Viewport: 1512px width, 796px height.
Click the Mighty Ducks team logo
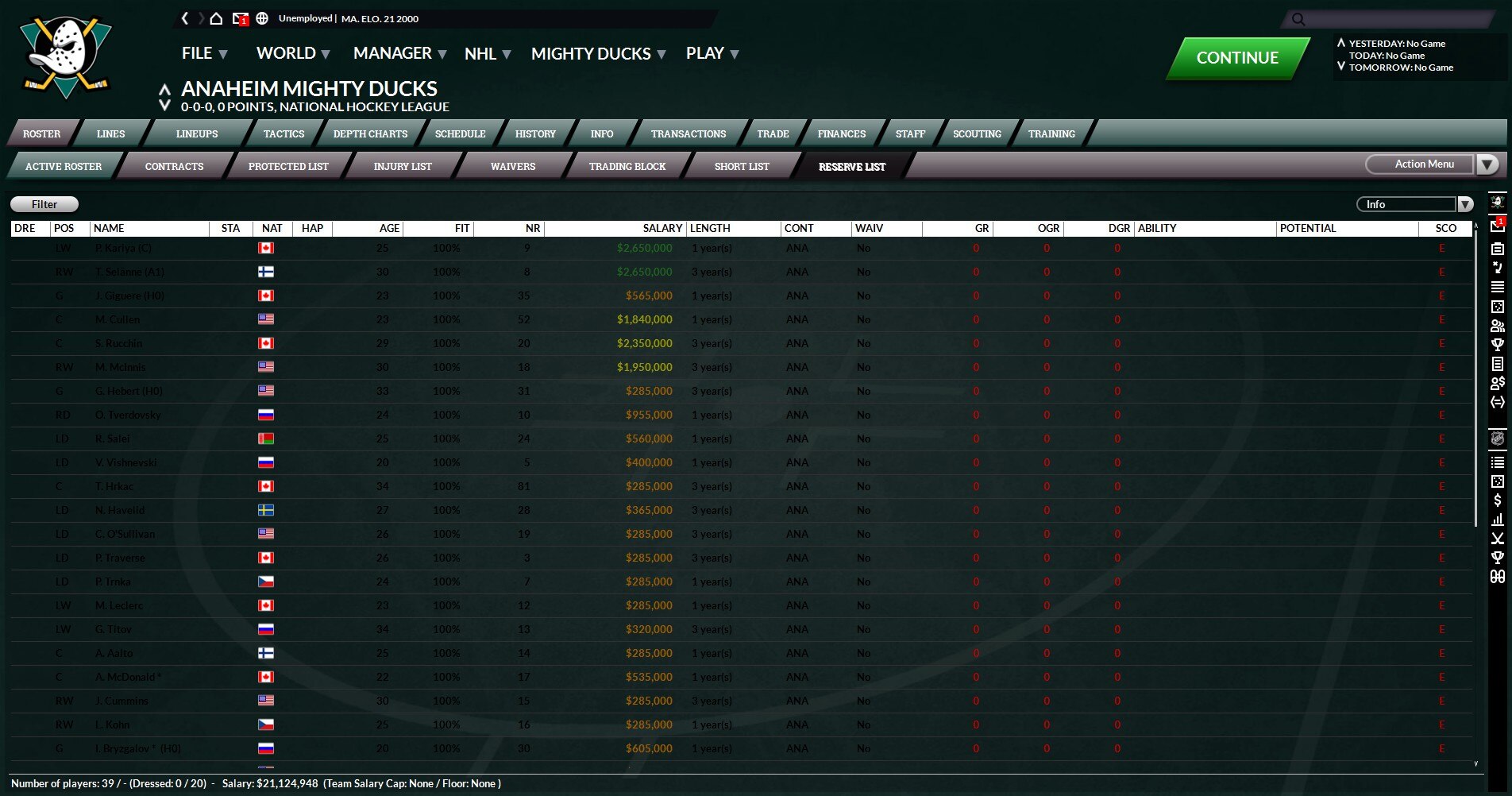[x=67, y=56]
